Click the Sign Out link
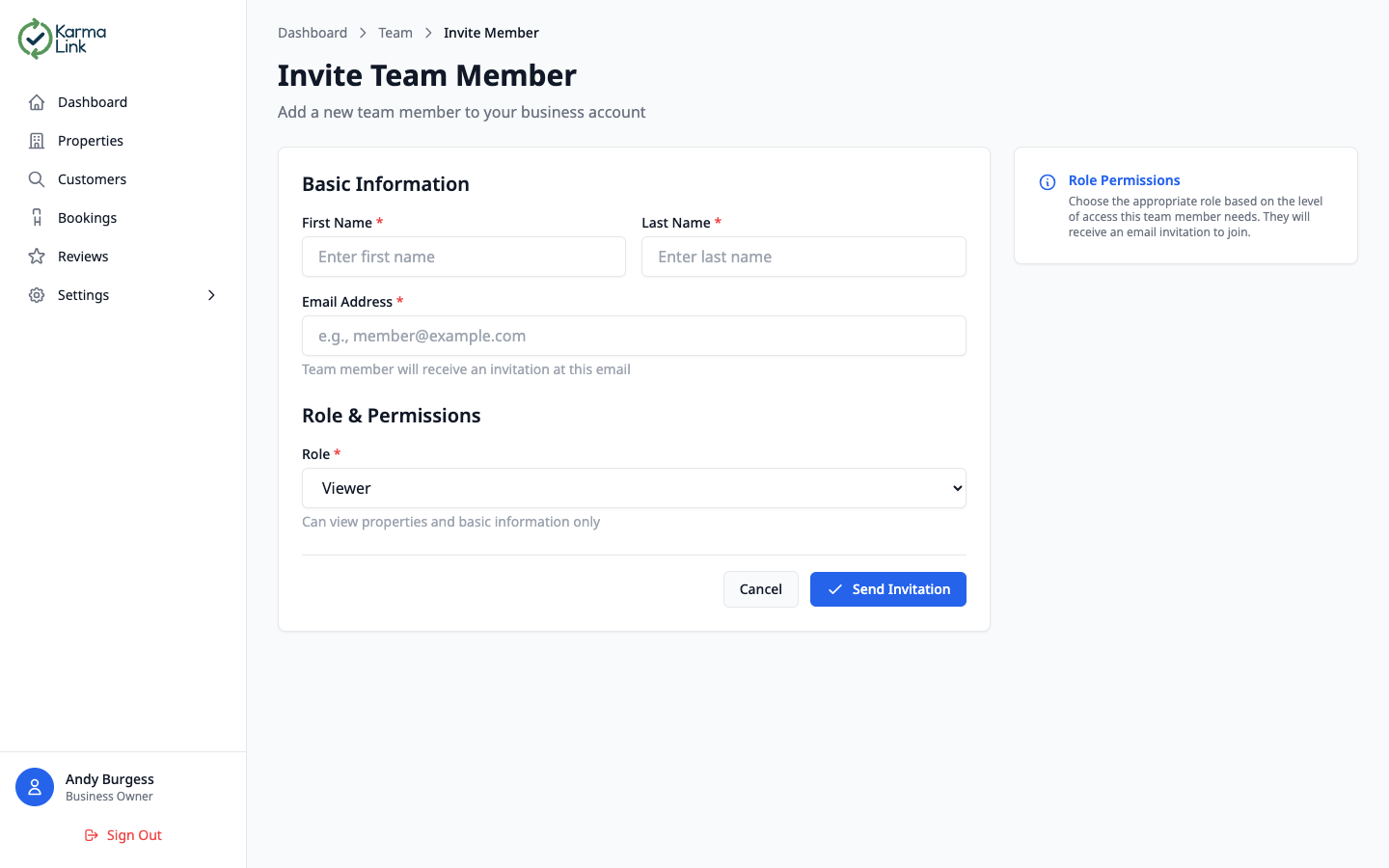Screen dimensions: 1389x868 click(x=134, y=834)
